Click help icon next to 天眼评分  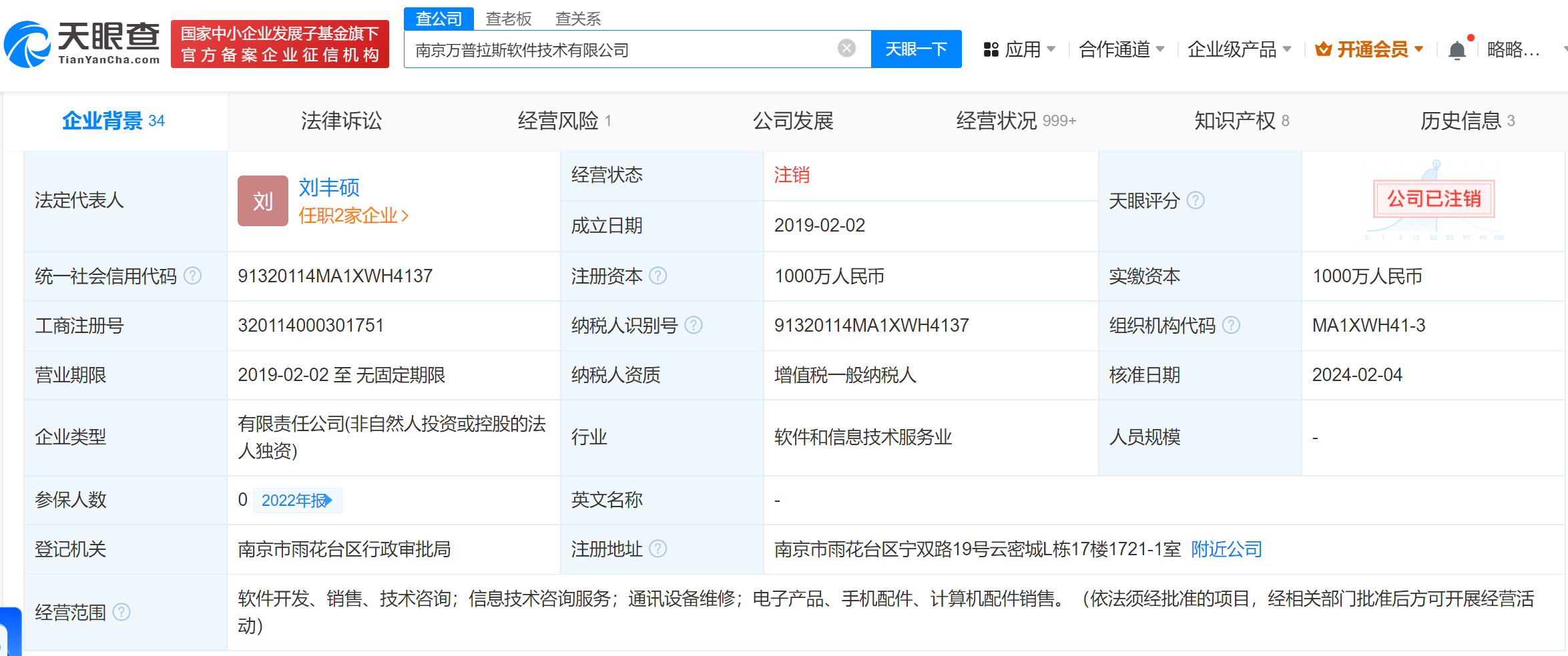tap(1196, 200)
